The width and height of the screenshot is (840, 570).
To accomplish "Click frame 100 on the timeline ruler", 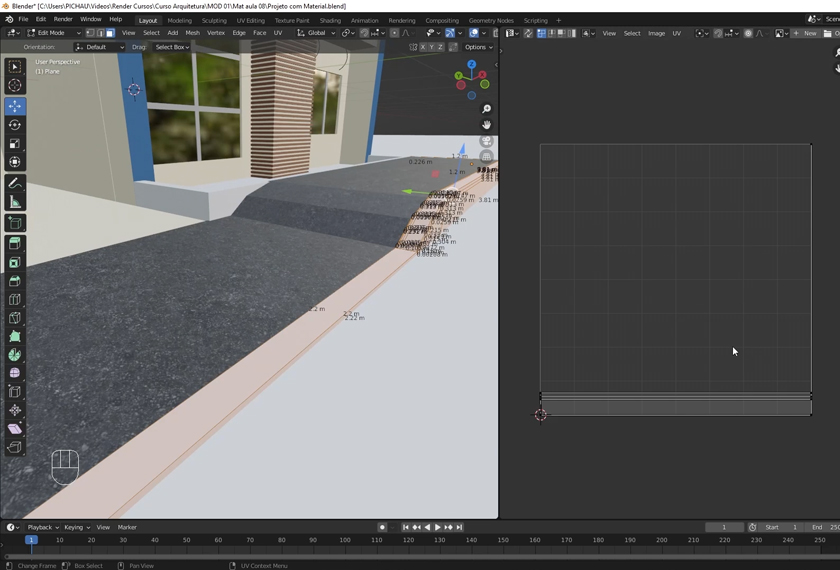I will click(x=344, y=540).
